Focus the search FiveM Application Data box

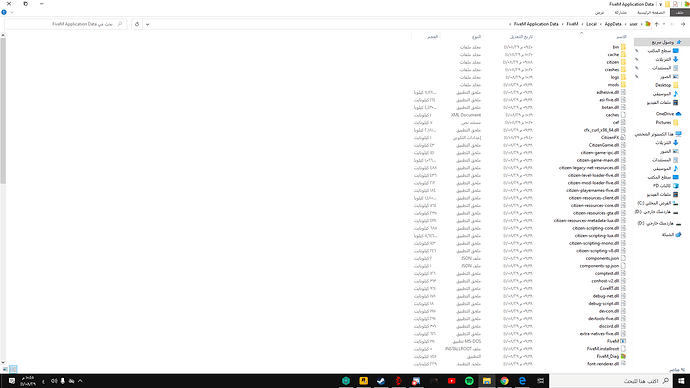[66, 24]
